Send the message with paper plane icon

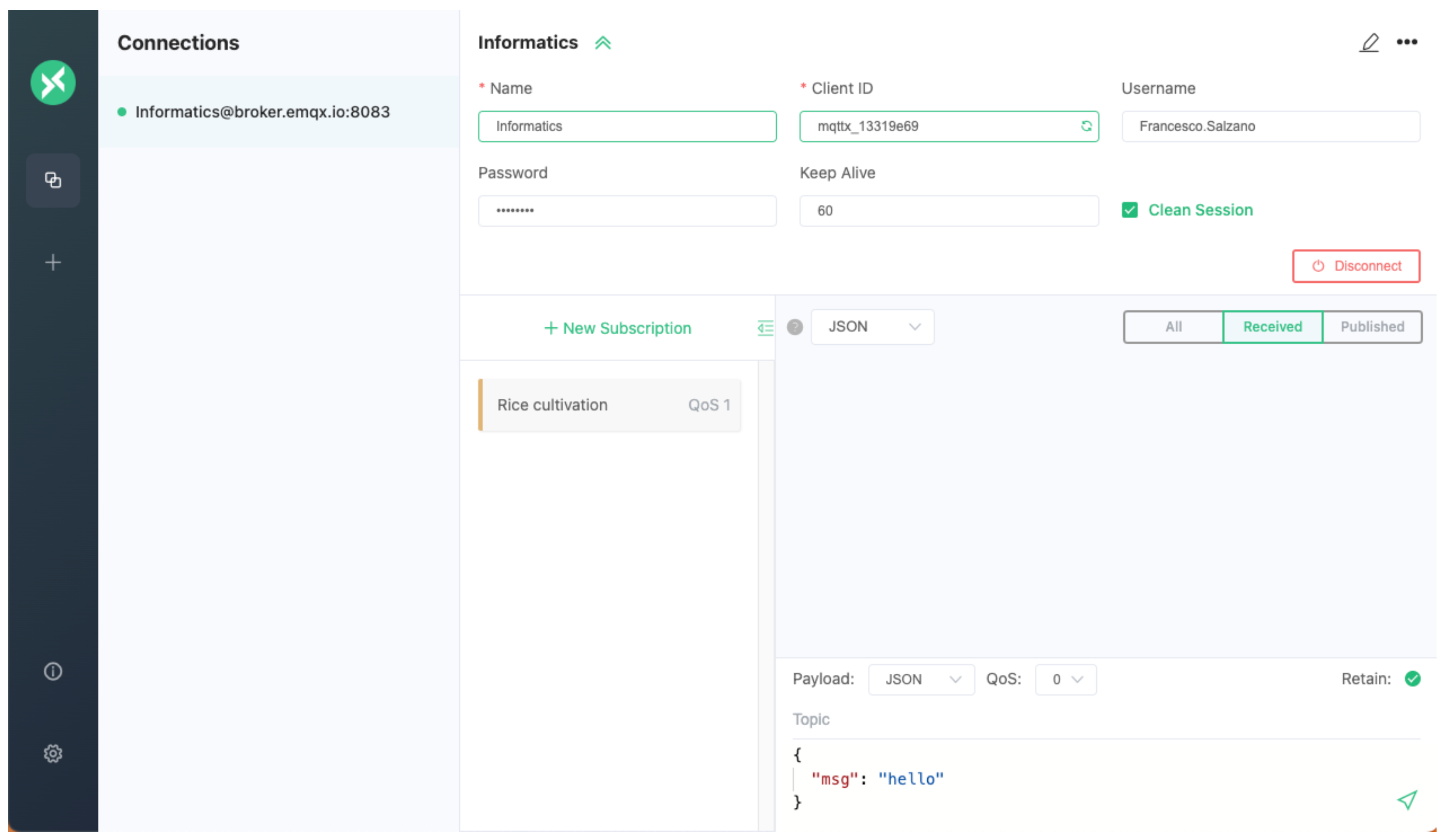point(1407,799)
